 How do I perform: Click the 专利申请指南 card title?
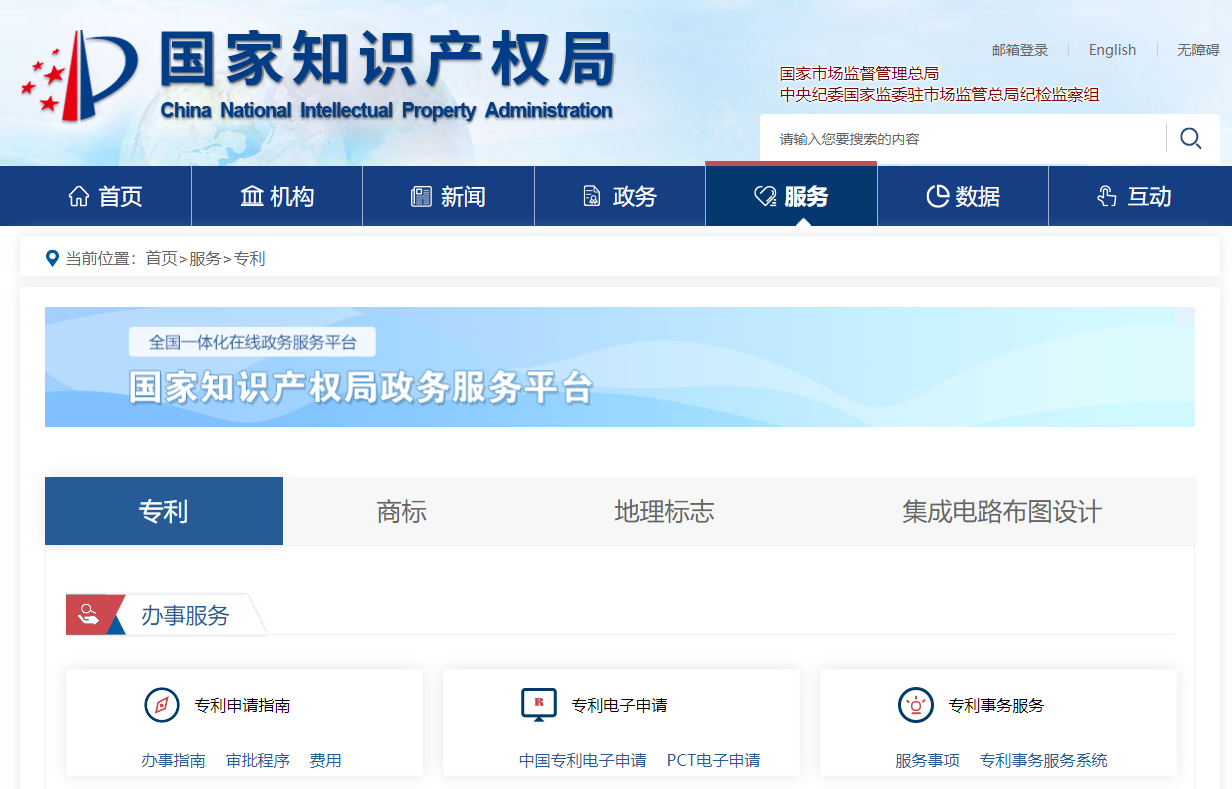click(x=242, y=705)
